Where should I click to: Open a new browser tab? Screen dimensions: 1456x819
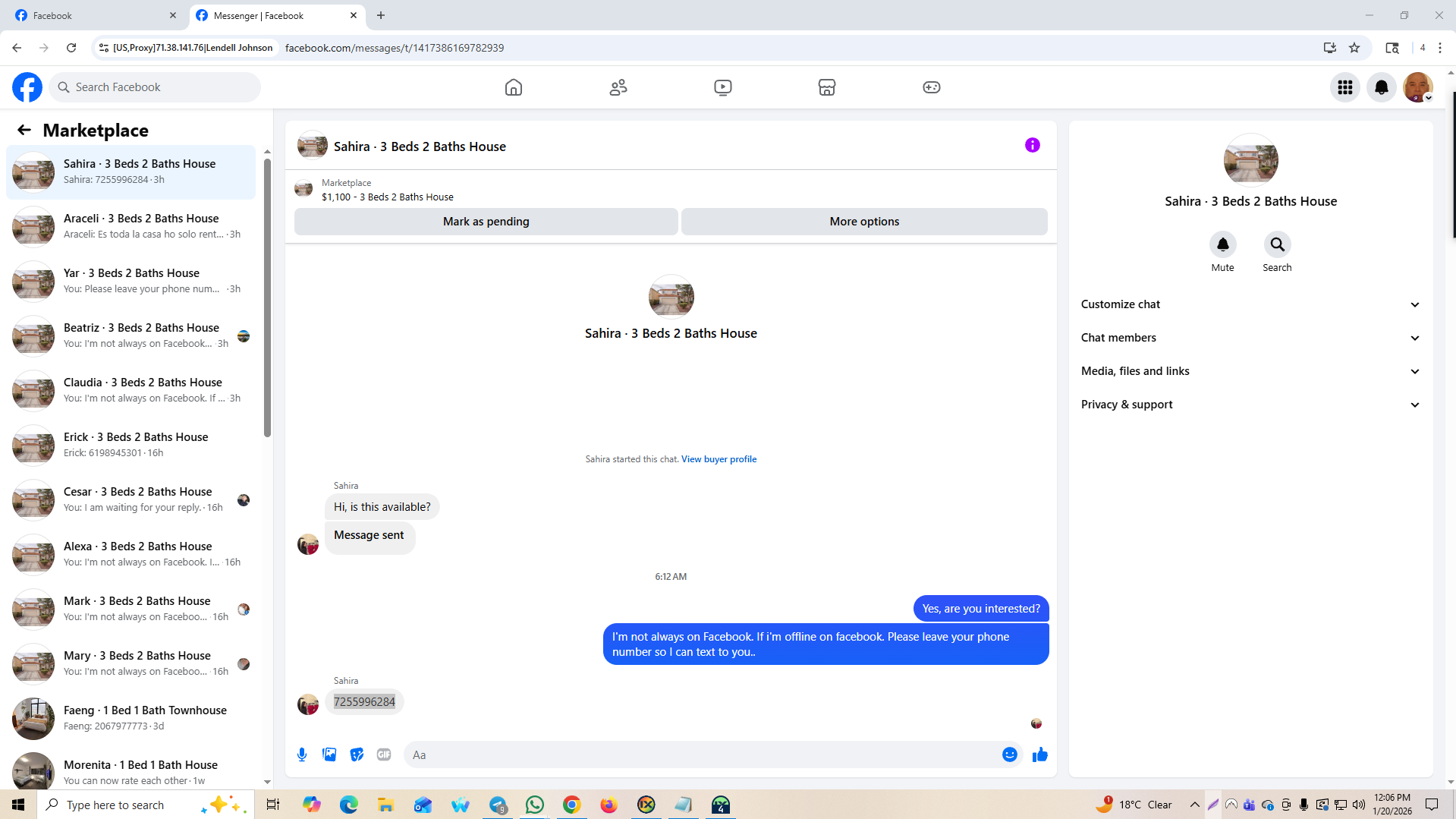[x=381, y=15]
